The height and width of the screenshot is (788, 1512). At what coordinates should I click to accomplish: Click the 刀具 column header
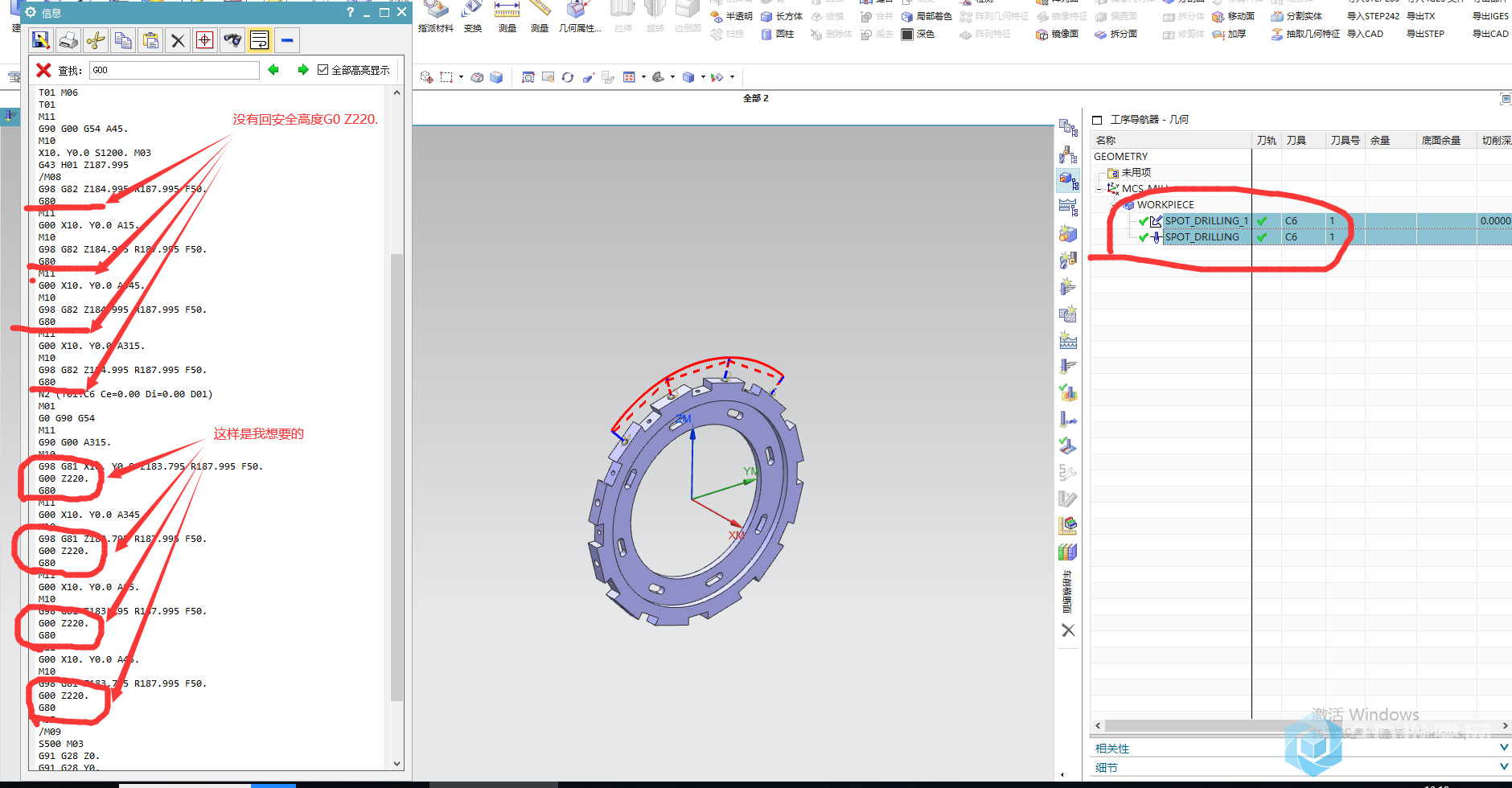[x=1296, y=140]
